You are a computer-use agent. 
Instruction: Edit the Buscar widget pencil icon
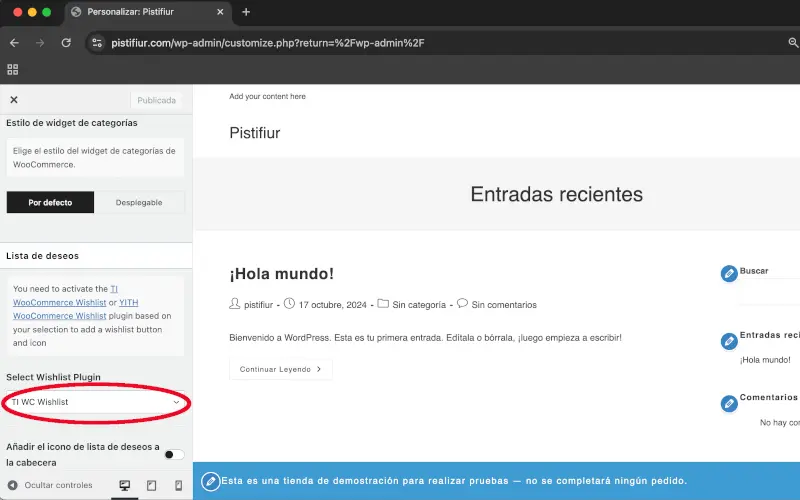[729, 273]
